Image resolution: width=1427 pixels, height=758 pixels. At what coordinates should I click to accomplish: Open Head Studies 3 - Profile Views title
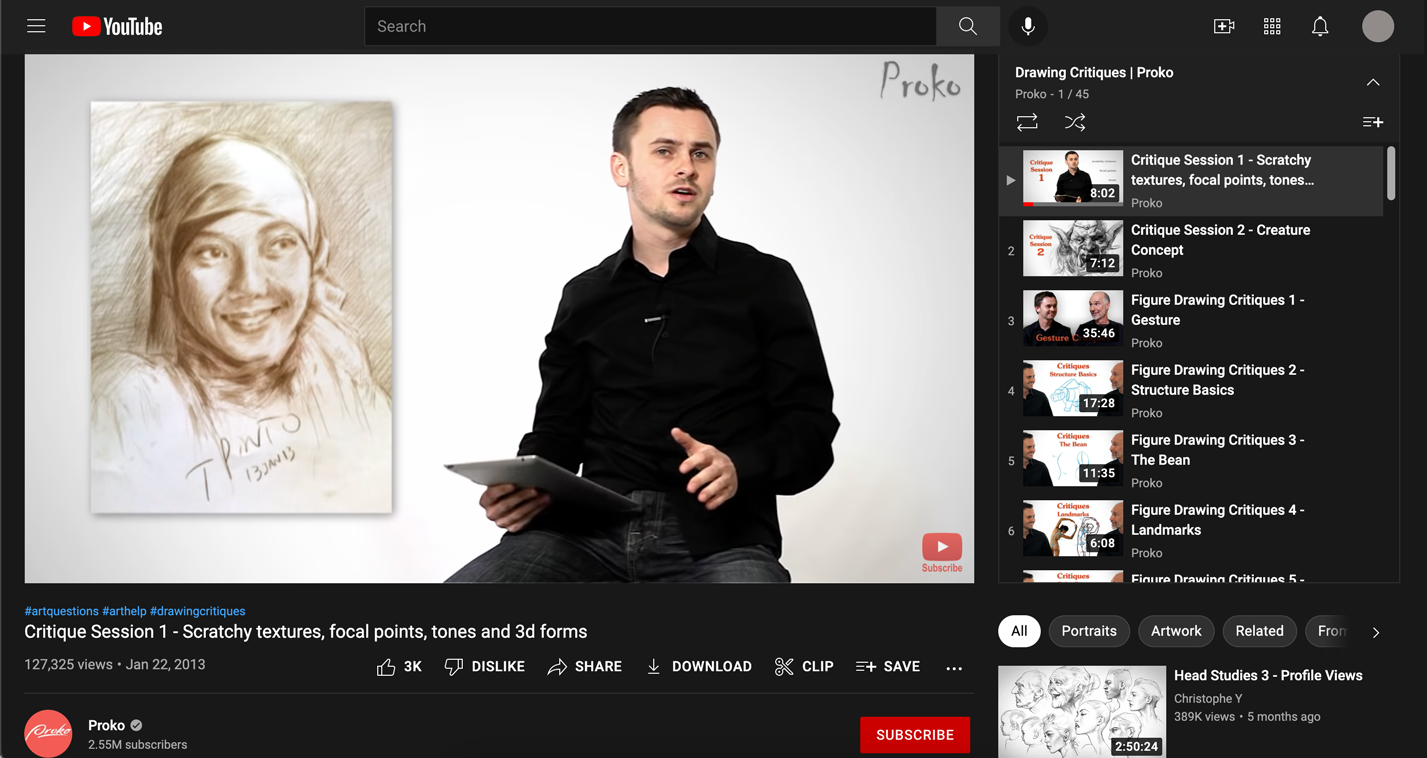tap(1268, 676)
